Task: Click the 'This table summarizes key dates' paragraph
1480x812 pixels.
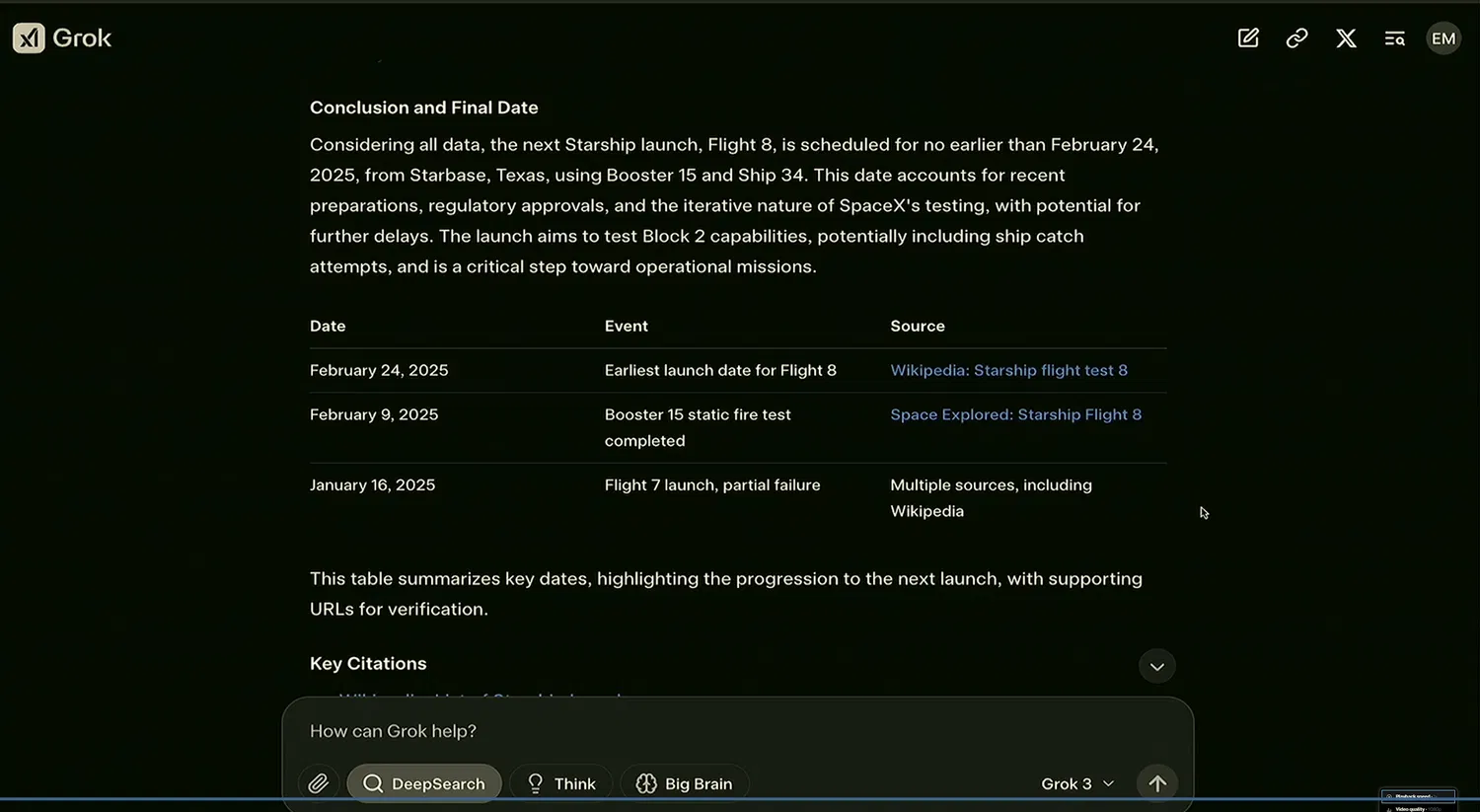Action: (x=726, y=594)
